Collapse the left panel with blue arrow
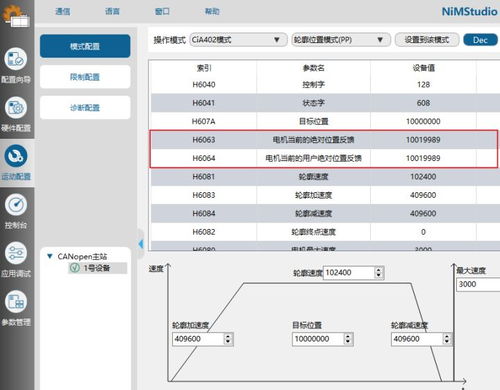Viewport: 500px width, 390px height. [x=141, y=244]
